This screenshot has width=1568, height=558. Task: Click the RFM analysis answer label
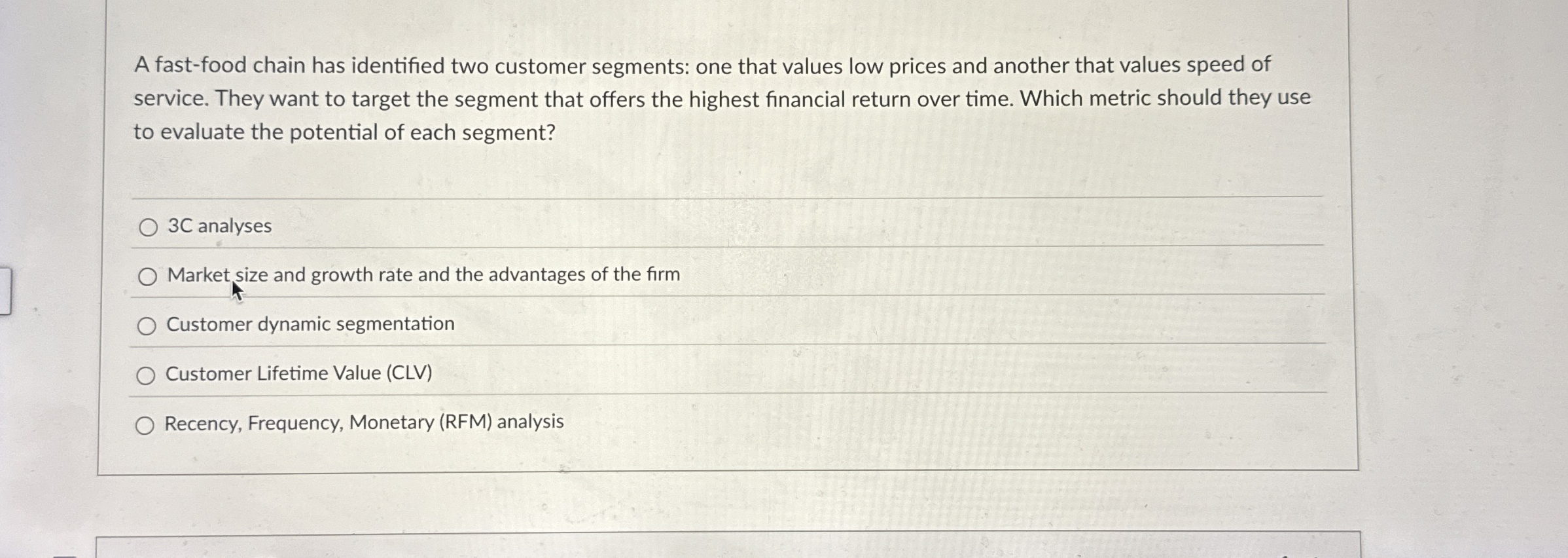[364, 424]
